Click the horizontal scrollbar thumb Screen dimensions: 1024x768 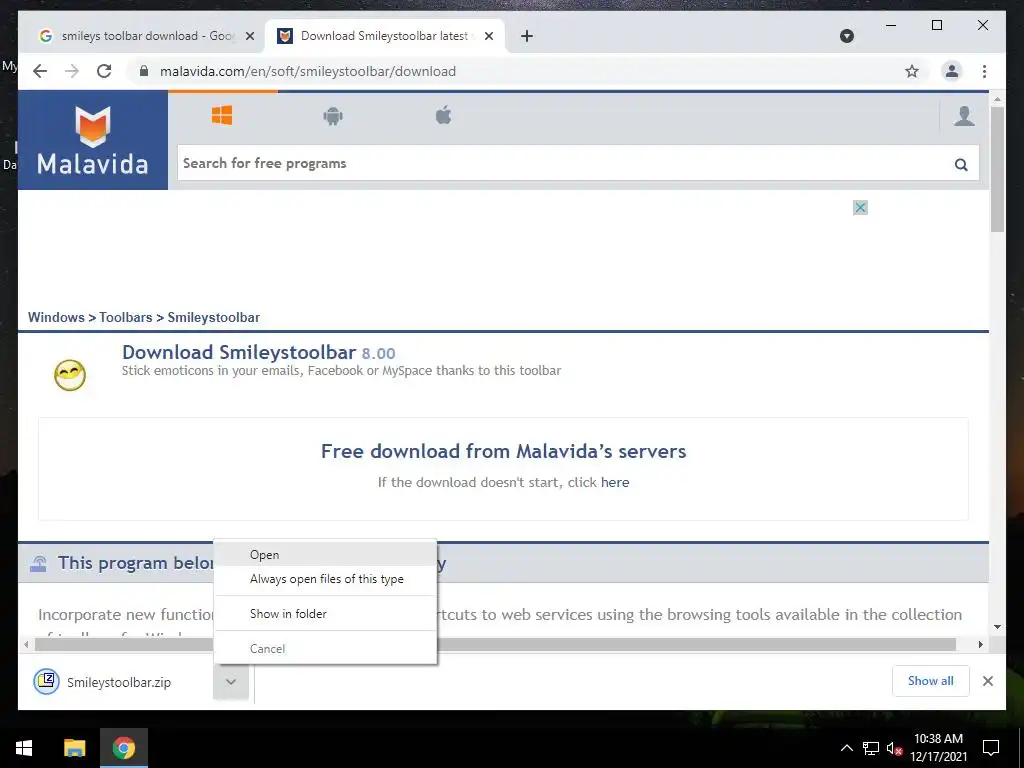click(x=495, y=645)
